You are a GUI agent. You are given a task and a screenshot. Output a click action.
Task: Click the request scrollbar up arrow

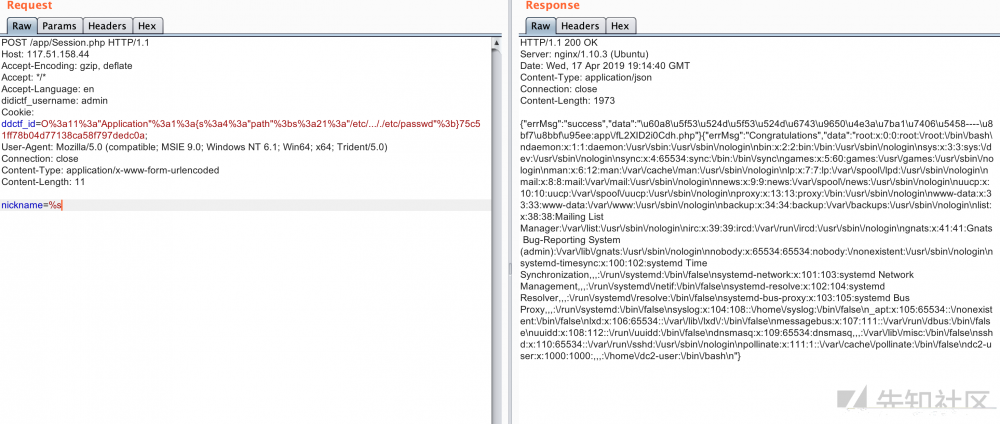click(x=496, y=43)
